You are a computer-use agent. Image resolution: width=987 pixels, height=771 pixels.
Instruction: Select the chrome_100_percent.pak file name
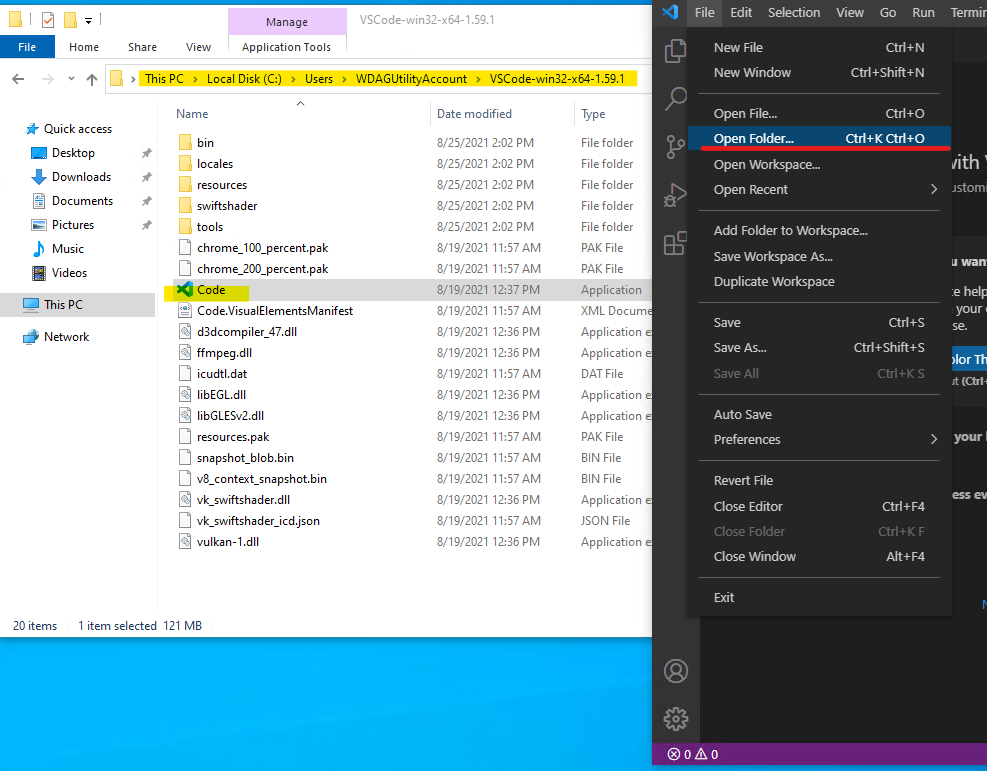[x=262, y=248]
